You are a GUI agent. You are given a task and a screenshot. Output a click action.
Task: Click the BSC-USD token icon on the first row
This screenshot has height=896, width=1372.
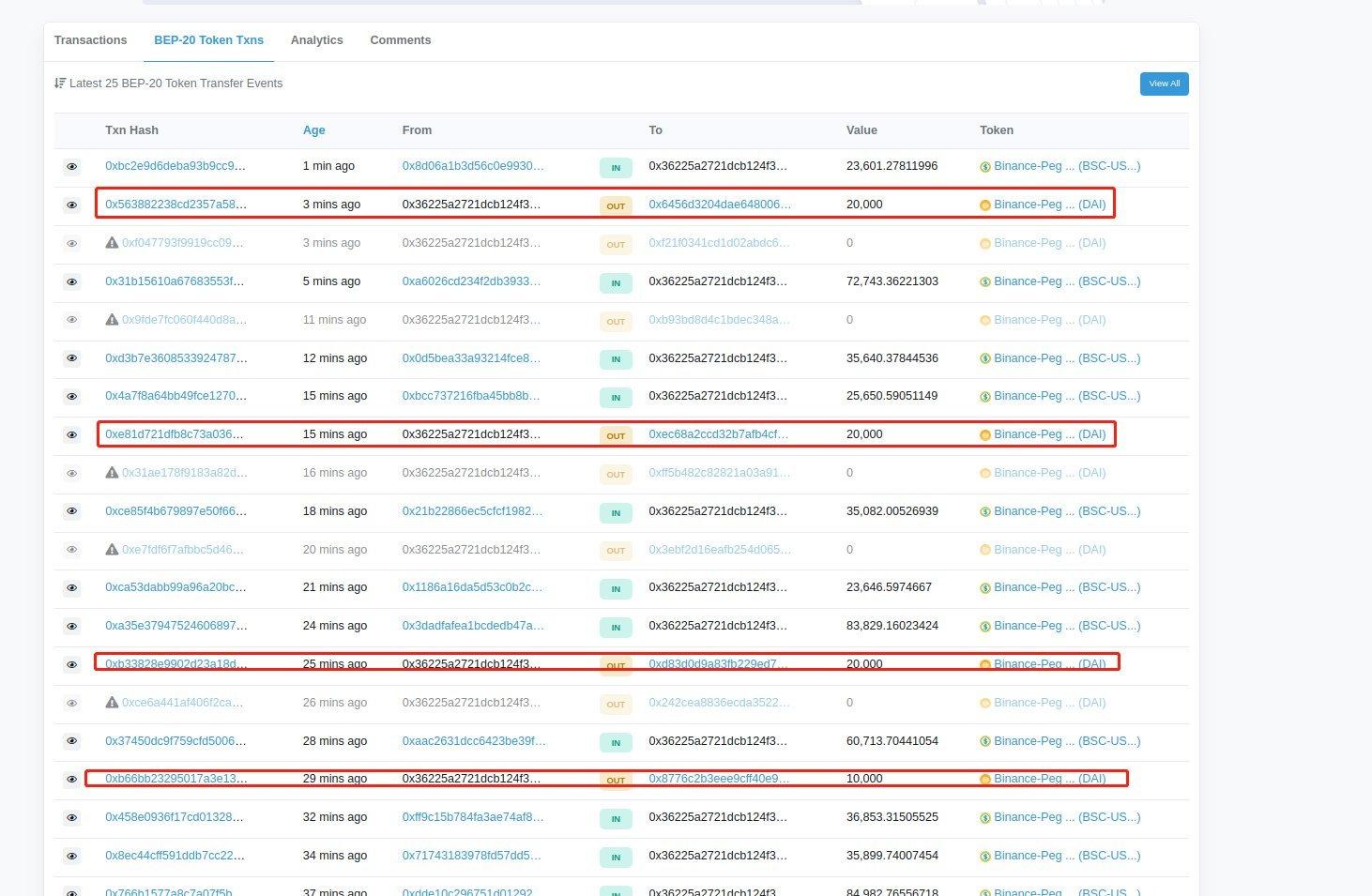pos(985,166)
